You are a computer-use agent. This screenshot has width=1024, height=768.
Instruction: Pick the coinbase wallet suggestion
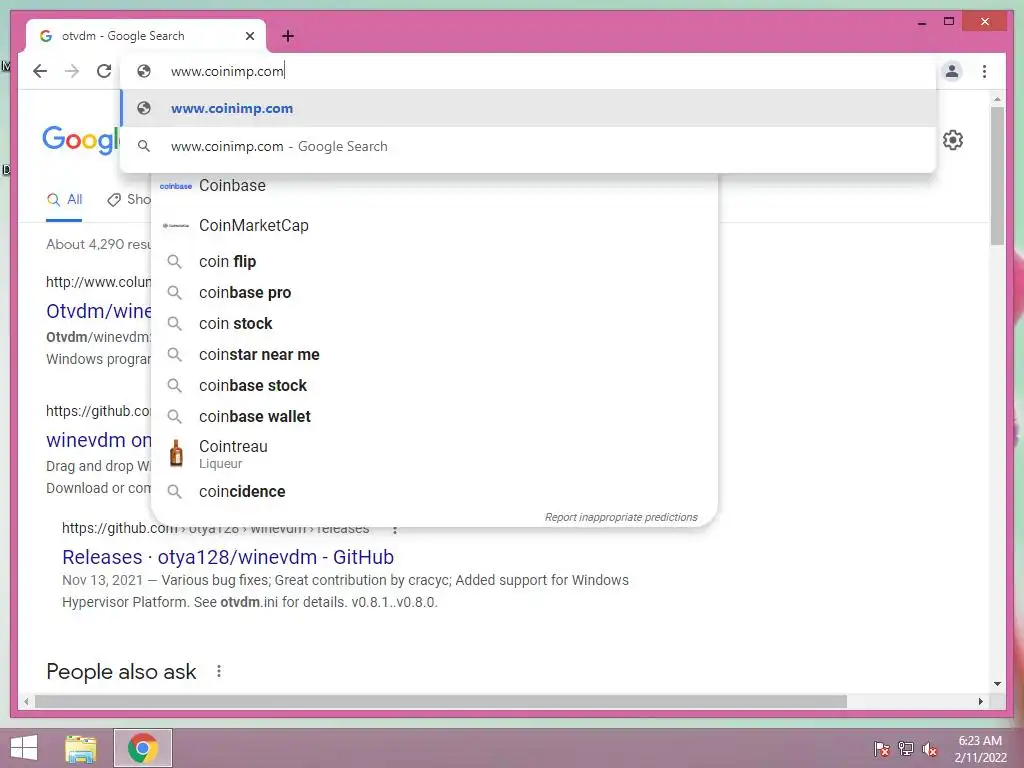434,417
